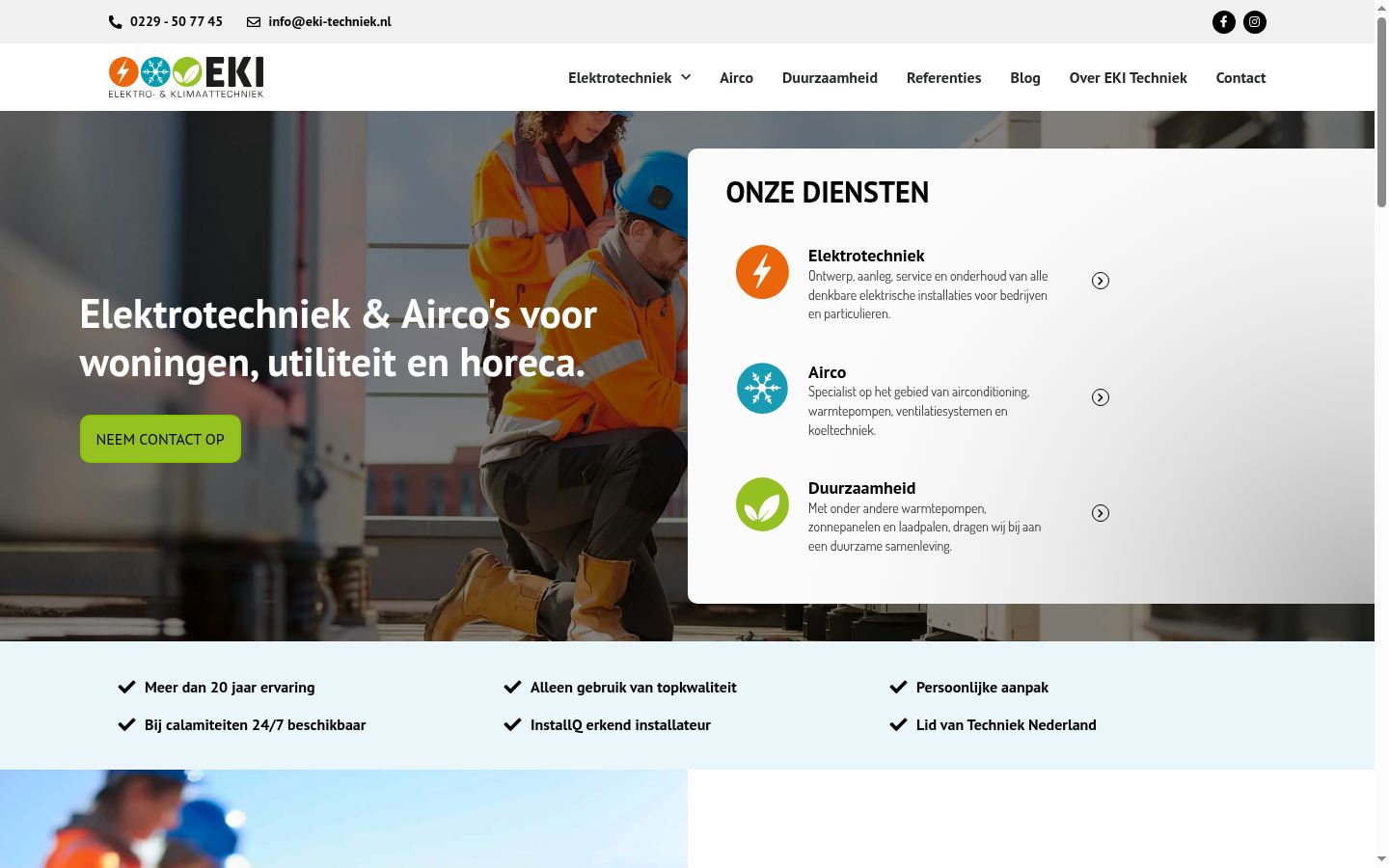Click the envelope email icon
This screenshot has height=868, width=1389.
[254, 22]
